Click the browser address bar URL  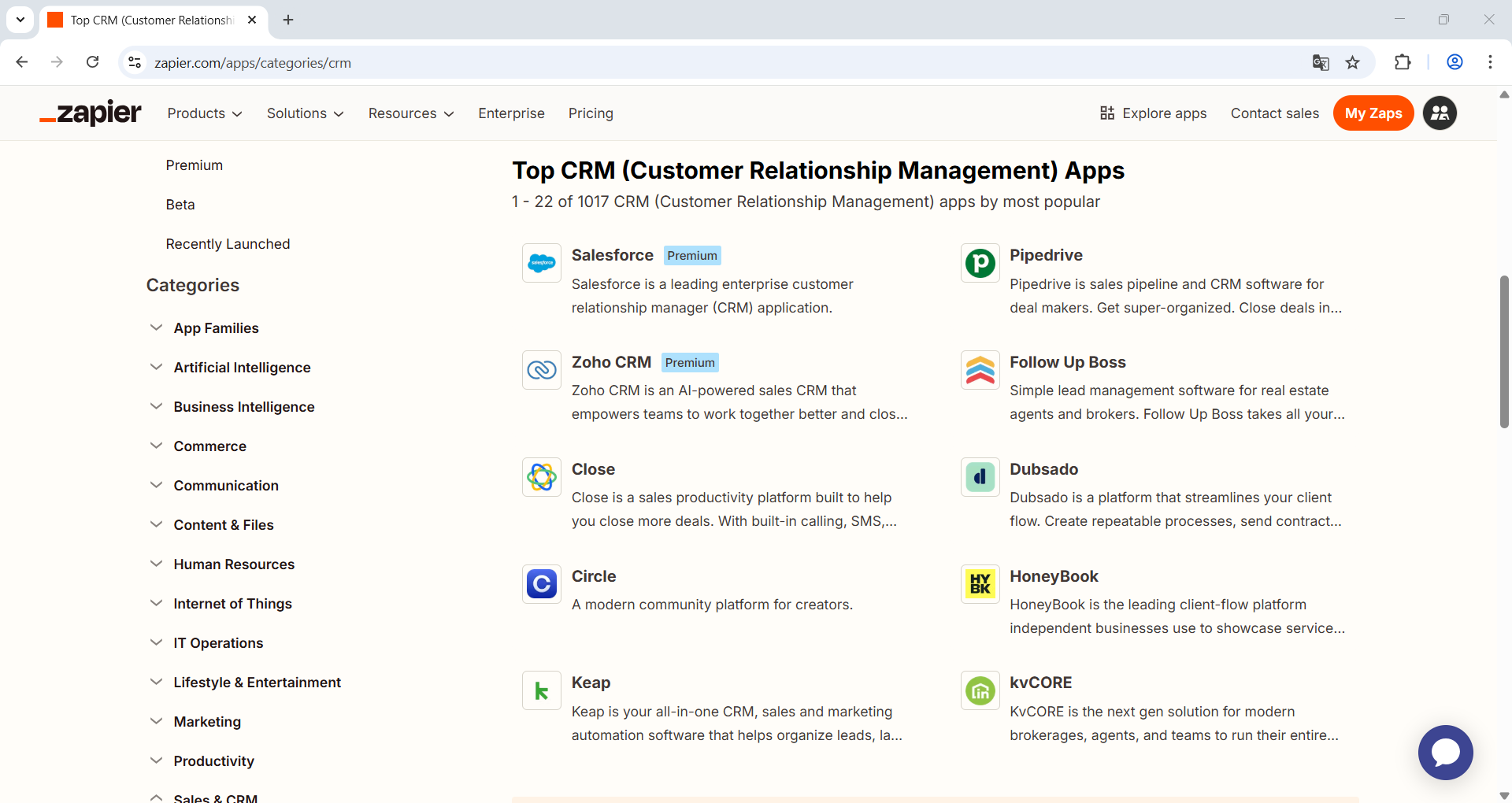[253, 63]
